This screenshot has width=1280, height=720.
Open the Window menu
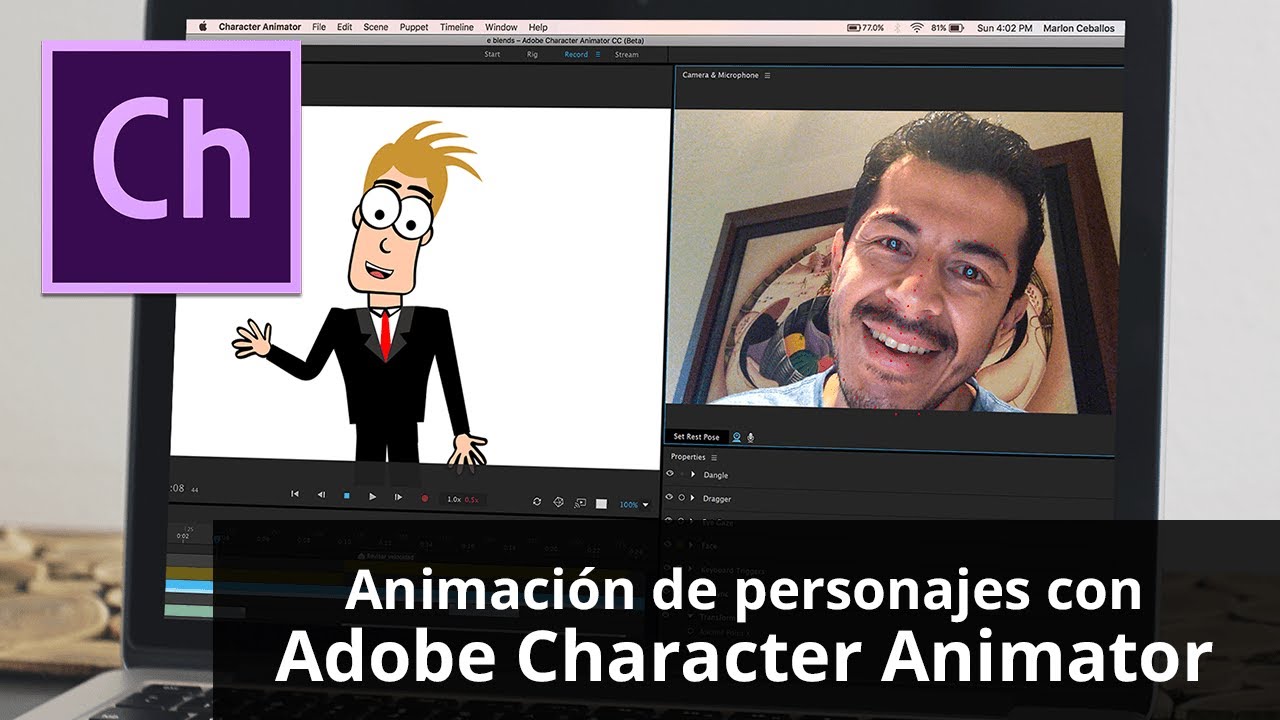(x=501, y=27)
